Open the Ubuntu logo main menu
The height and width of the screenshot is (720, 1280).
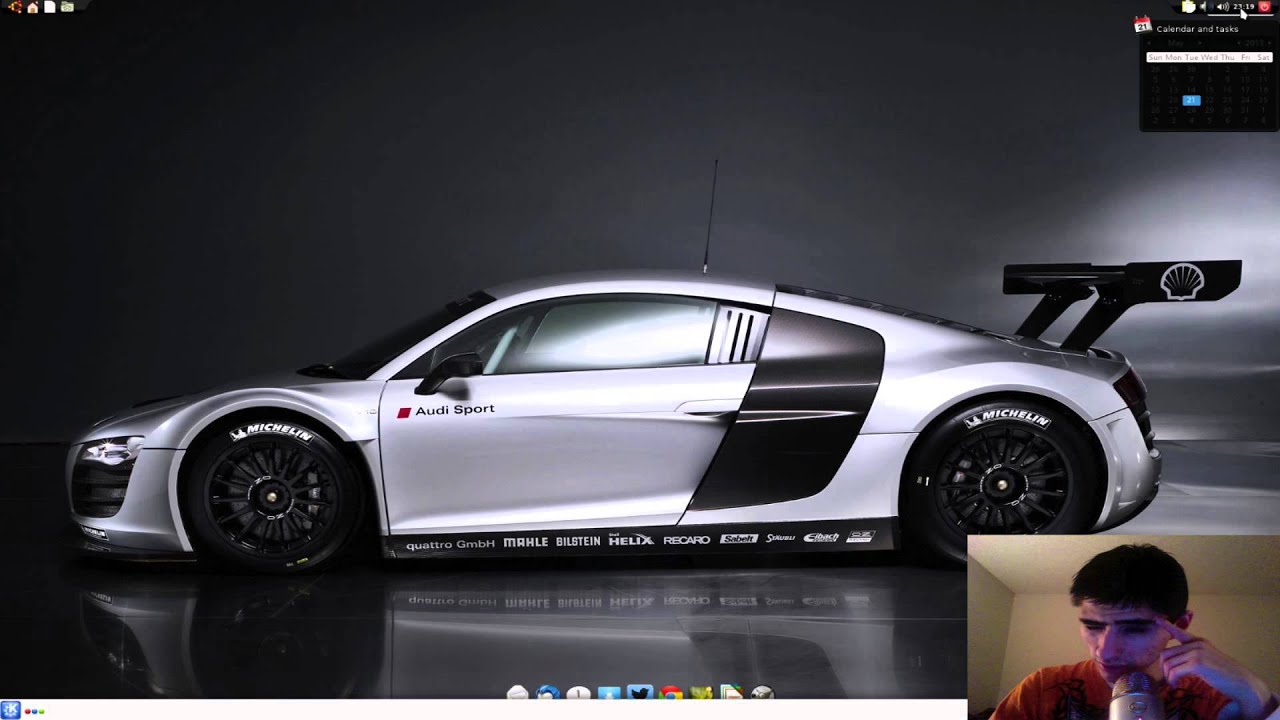point(15,7)
